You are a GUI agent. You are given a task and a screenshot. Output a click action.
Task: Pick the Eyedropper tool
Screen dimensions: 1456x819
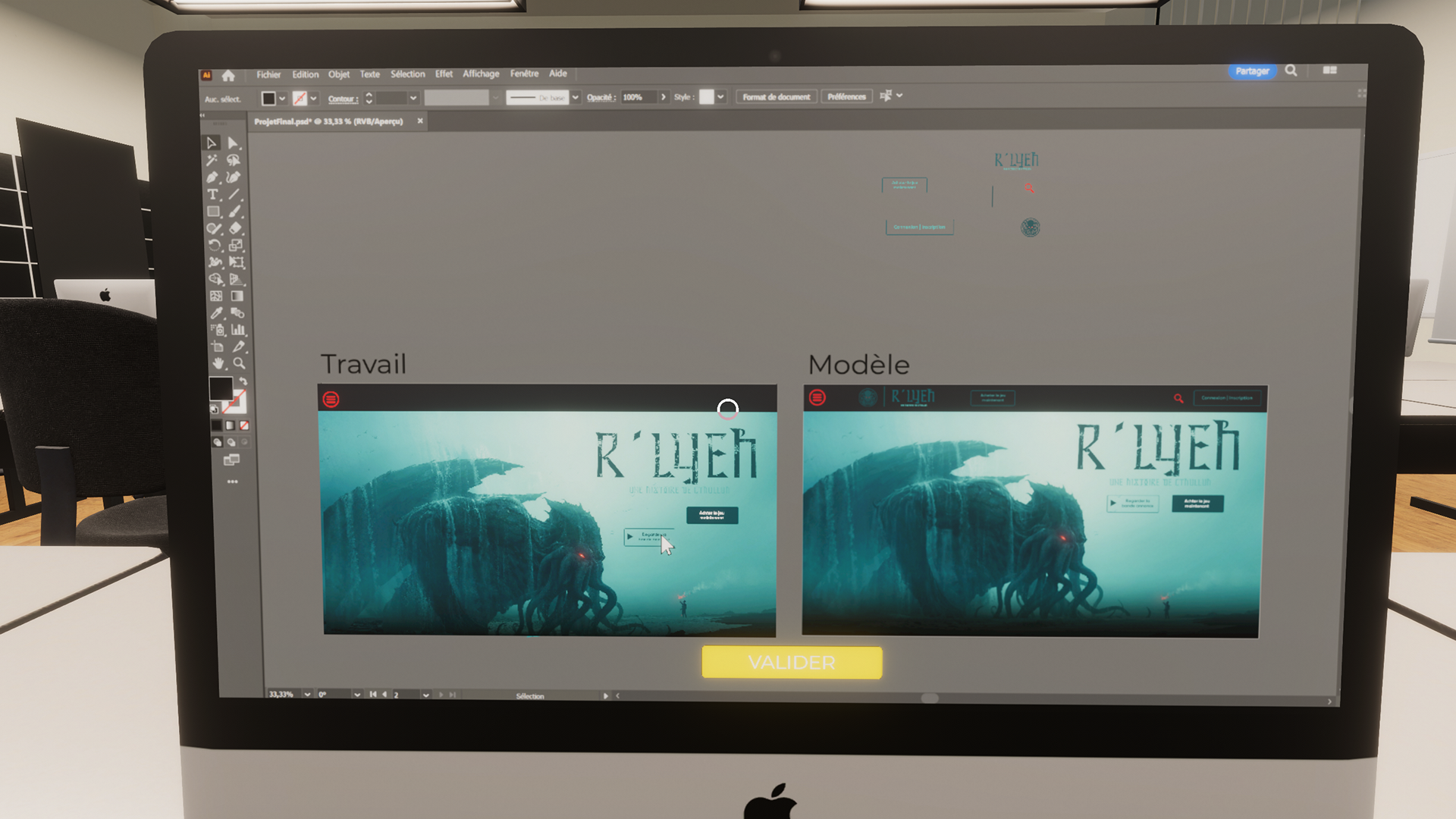pos(217,312)
